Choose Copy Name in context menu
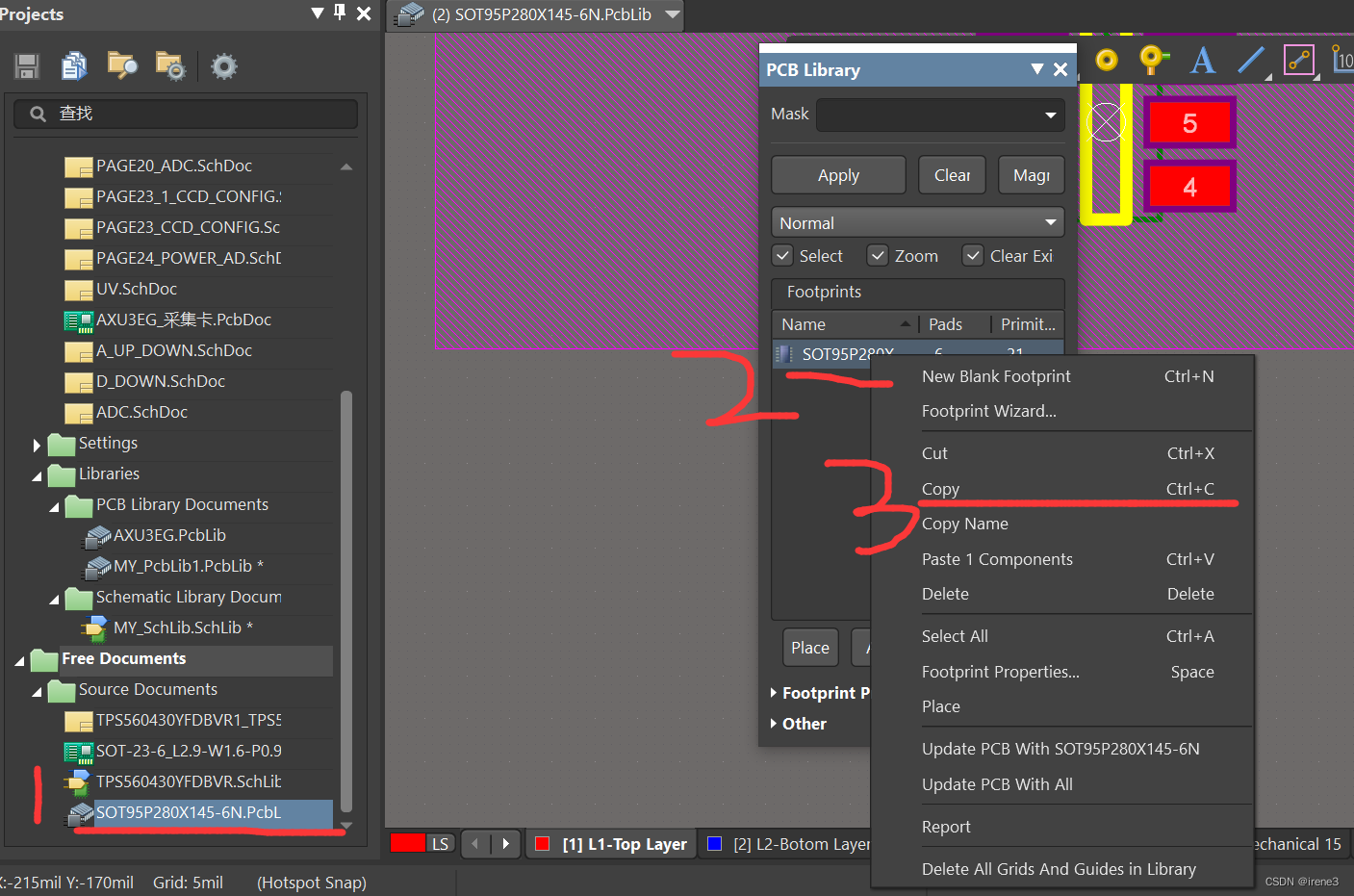The image size is (1354, 896). point(1061,524)
